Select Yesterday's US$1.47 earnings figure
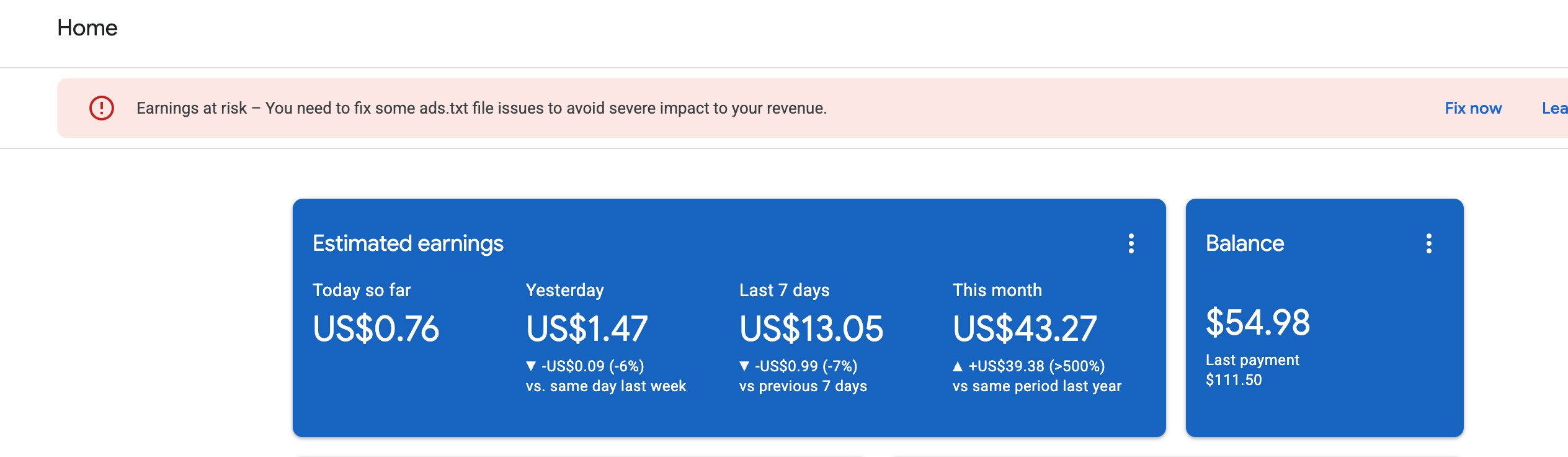 click(587, 328)
